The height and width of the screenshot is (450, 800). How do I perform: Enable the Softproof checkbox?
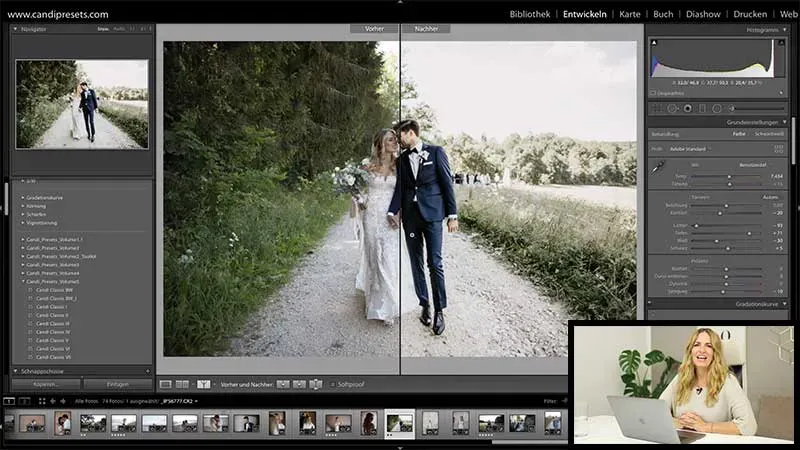pos(332,384)
